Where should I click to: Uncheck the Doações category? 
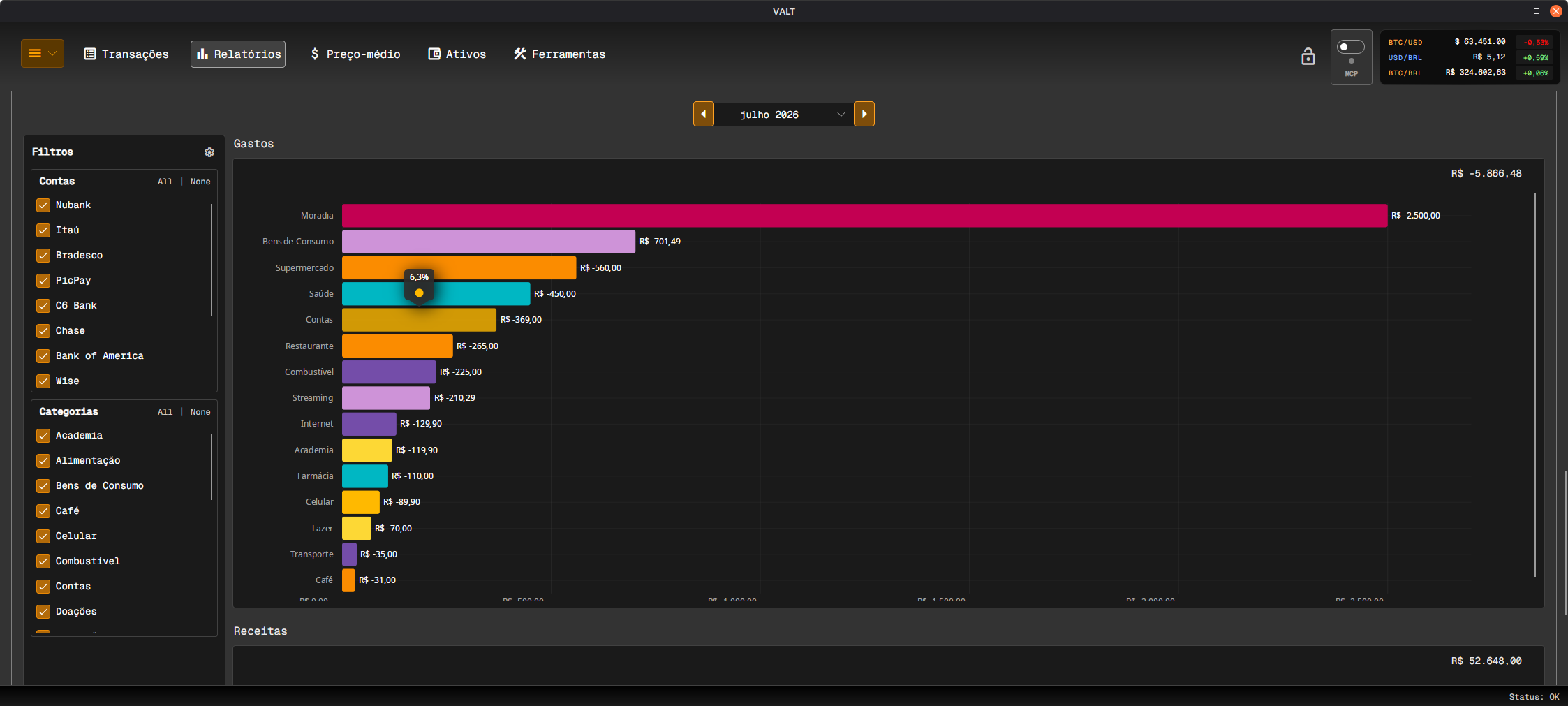tap(43, 612)
